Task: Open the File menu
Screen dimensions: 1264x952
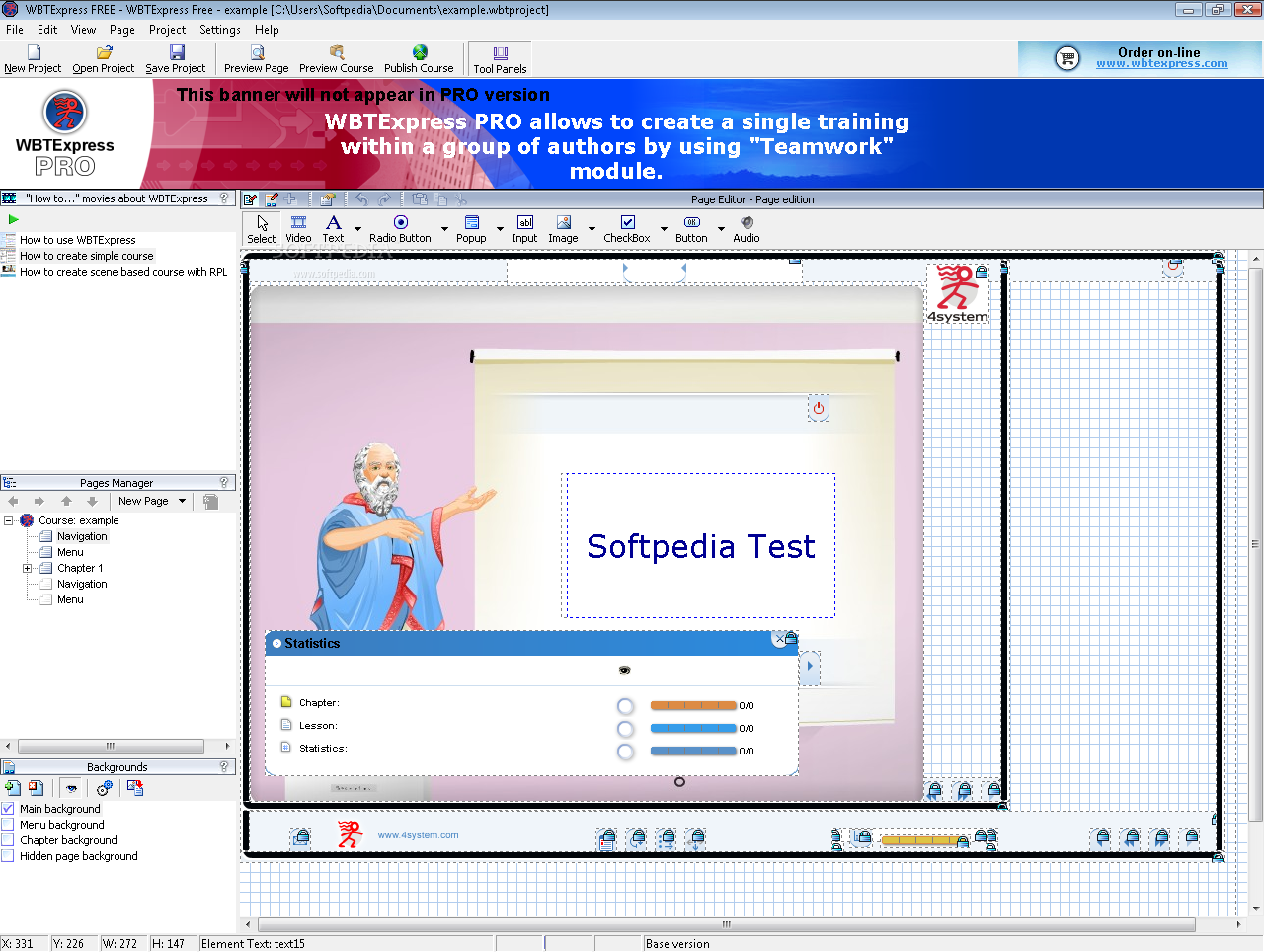Action: (x=15, y=30)
